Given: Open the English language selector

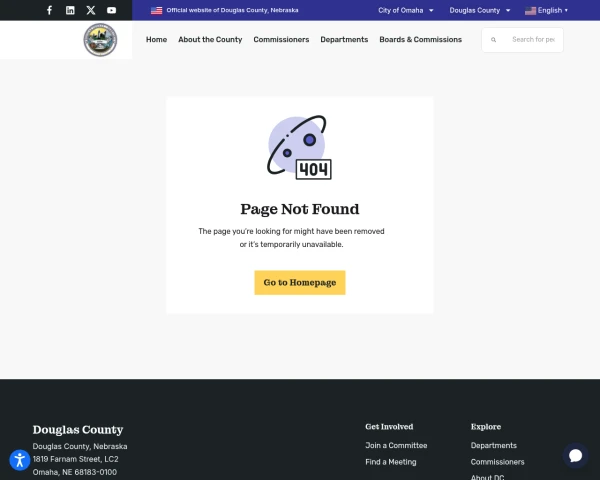Looking at the screenshot, I should [x=546, y=10].
